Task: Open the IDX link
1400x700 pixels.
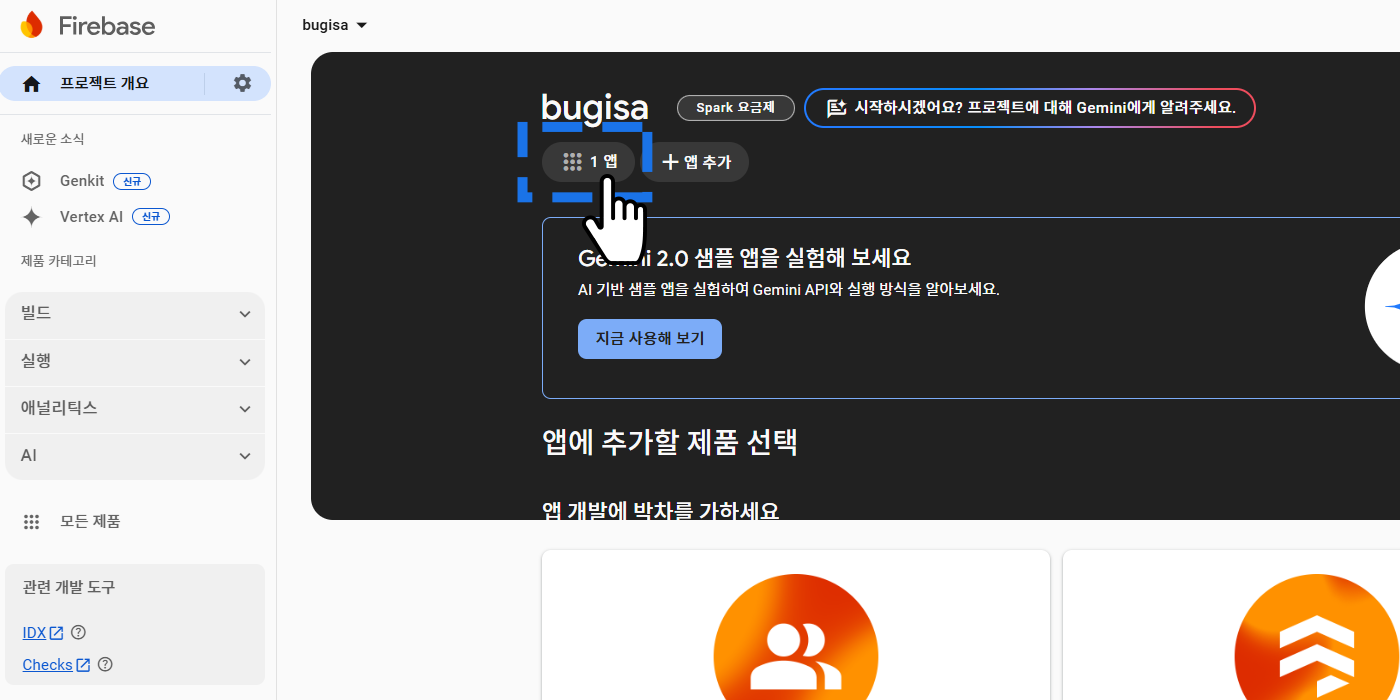Action: coord(34,633)
